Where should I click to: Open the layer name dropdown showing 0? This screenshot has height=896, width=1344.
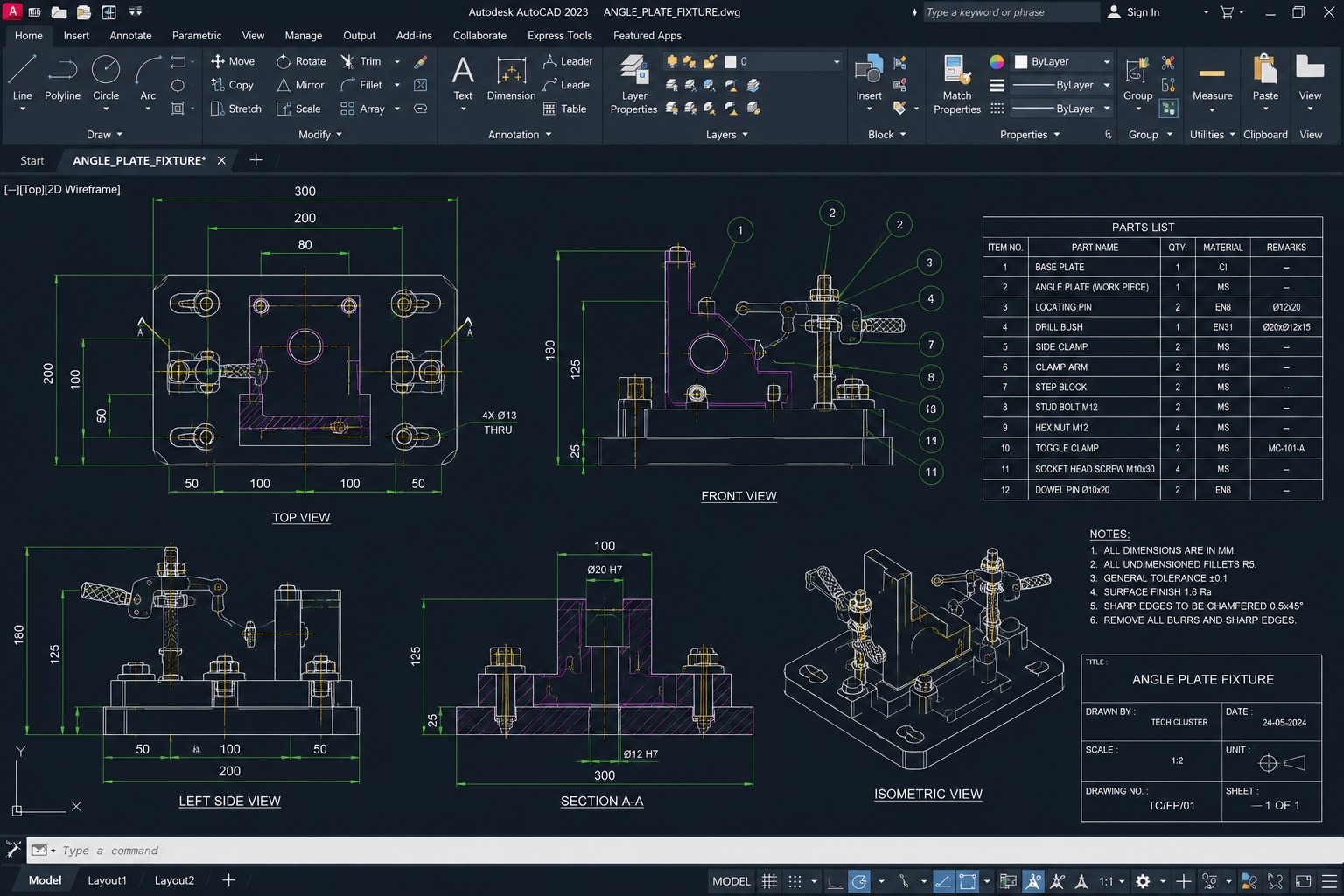click(781, 61)
